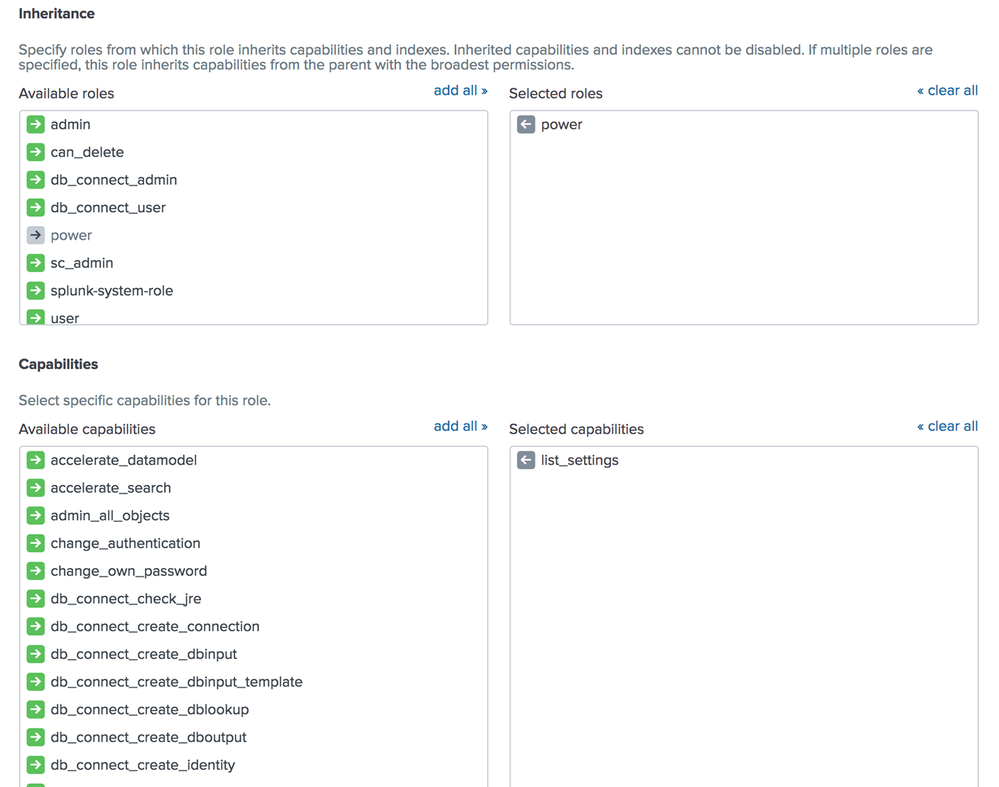Remove list_settings capability using left arrow
The image size is (999, 787).
(526, 461)
